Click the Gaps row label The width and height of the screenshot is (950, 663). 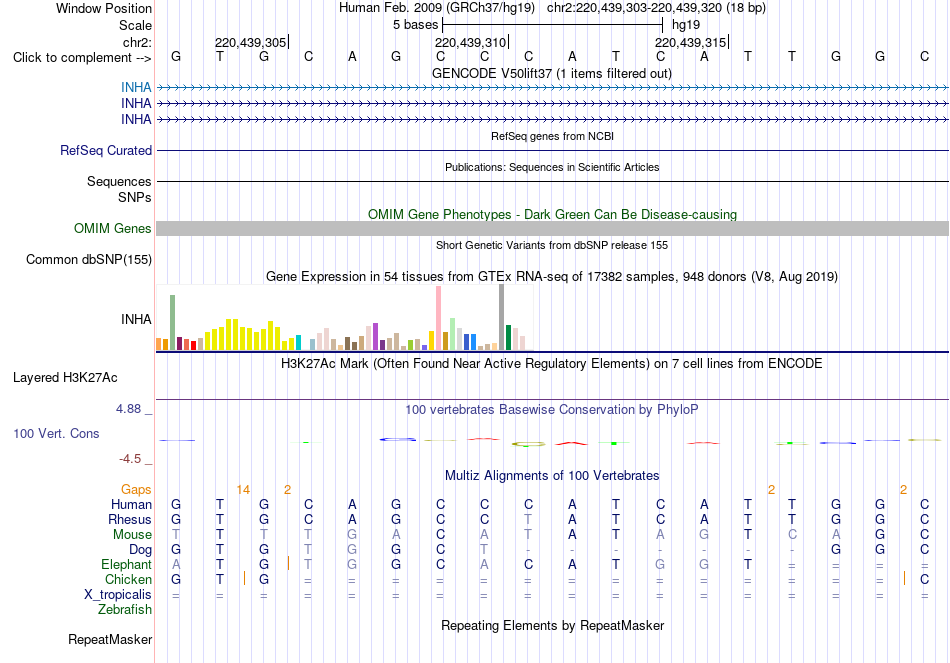[x=136, y=490]
